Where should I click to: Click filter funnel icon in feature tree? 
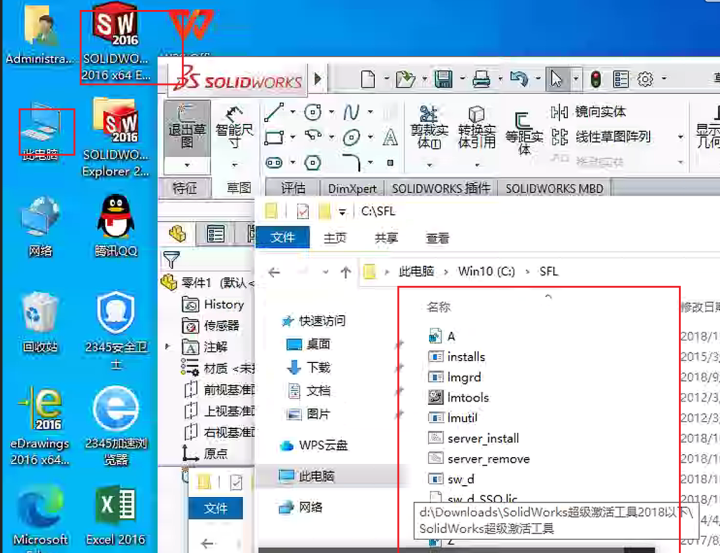click(x=171, y=260)
